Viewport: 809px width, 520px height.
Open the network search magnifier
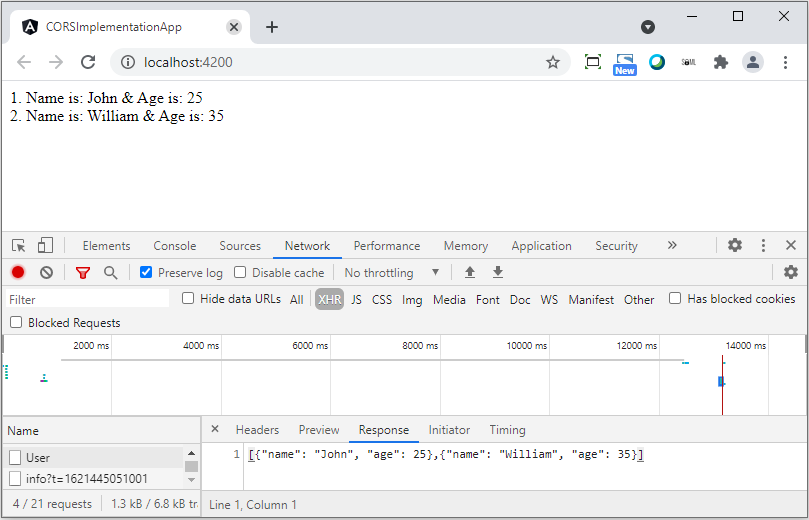[110, 272]
